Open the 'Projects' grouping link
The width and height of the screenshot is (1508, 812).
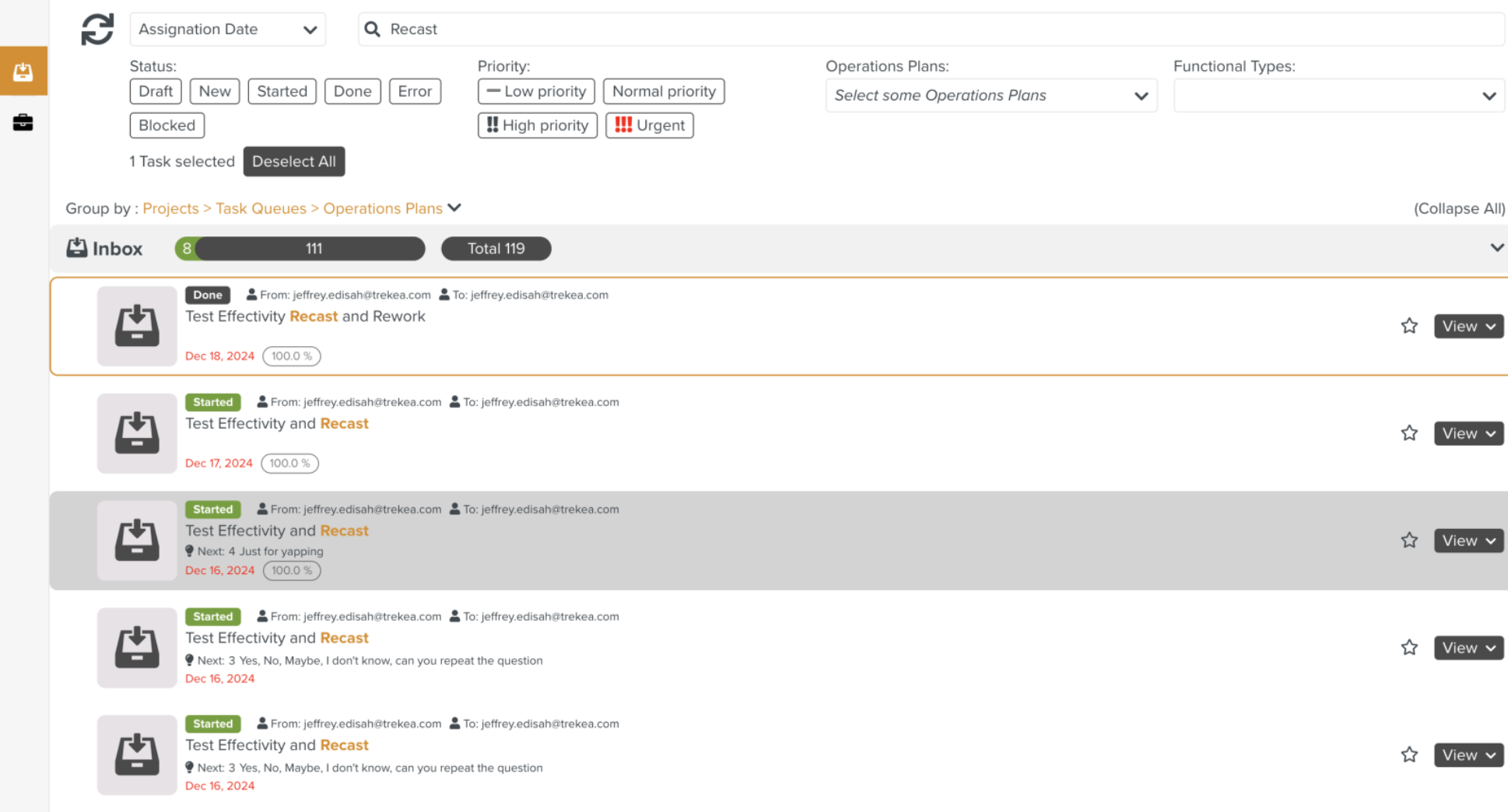tap(170, 208)
